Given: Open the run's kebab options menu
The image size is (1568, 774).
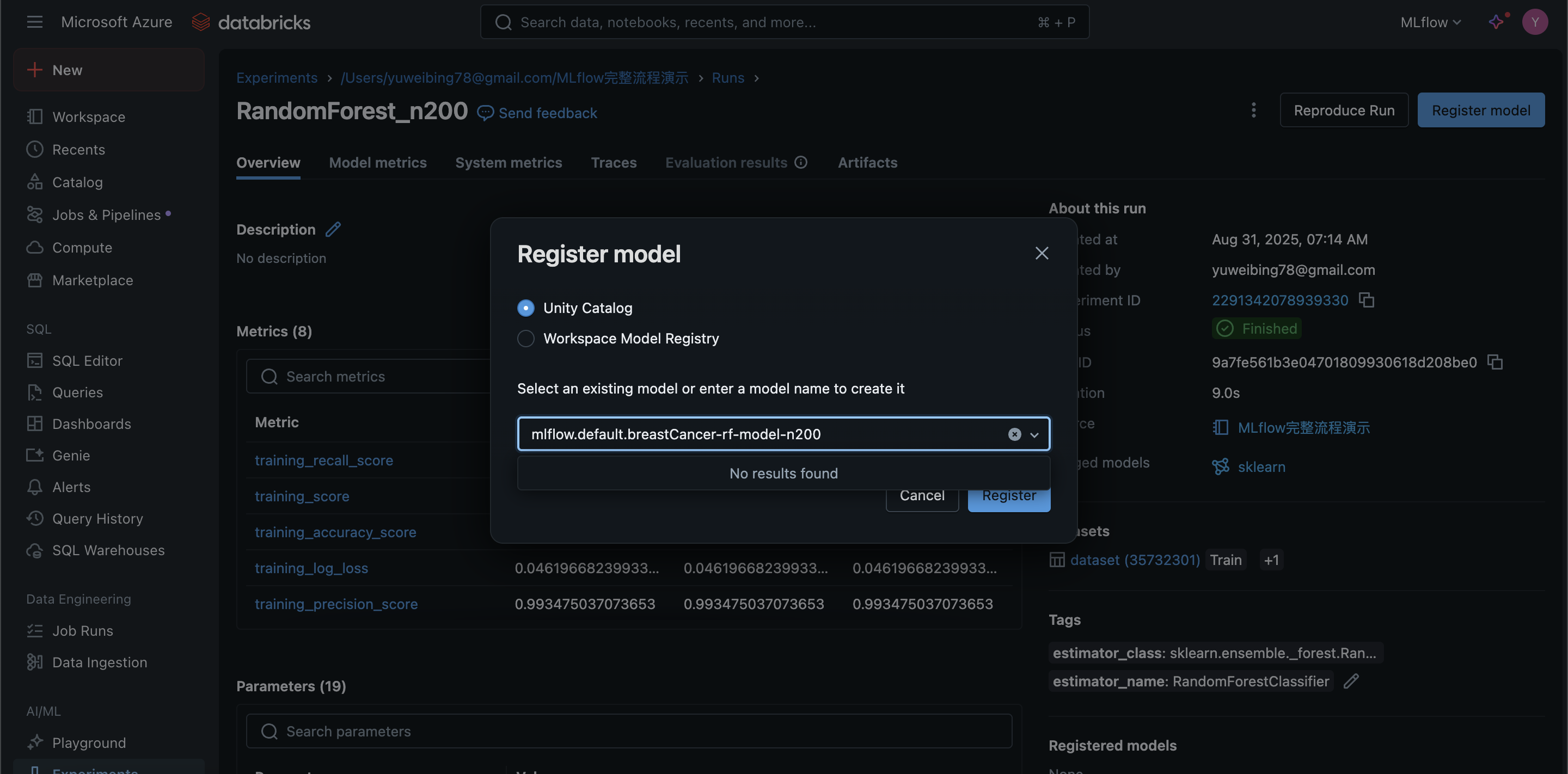Looking at the screenshot, I should 1253,110.
